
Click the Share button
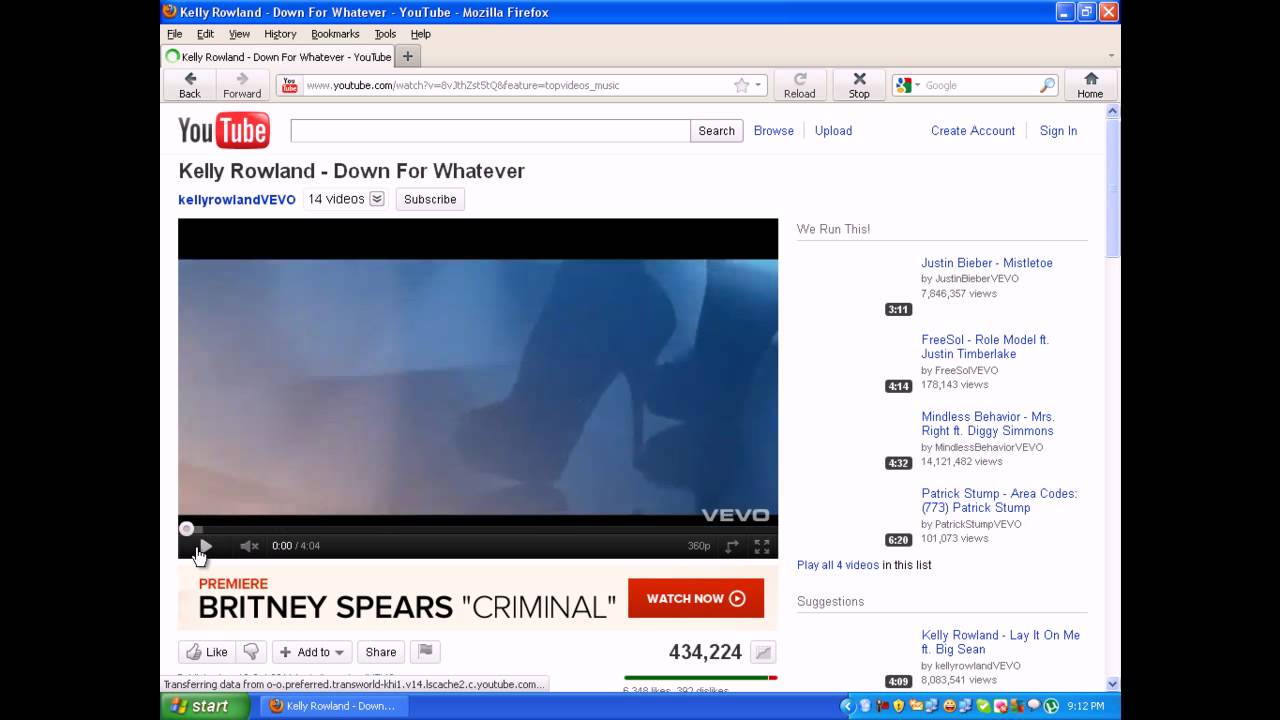tap(381, 652)
